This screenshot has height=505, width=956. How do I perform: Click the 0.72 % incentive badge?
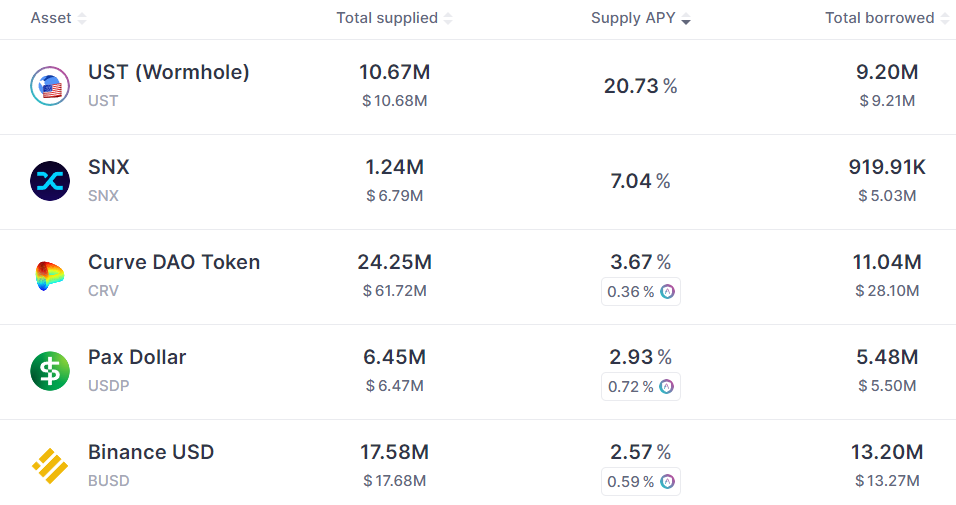tap(641, 387)
